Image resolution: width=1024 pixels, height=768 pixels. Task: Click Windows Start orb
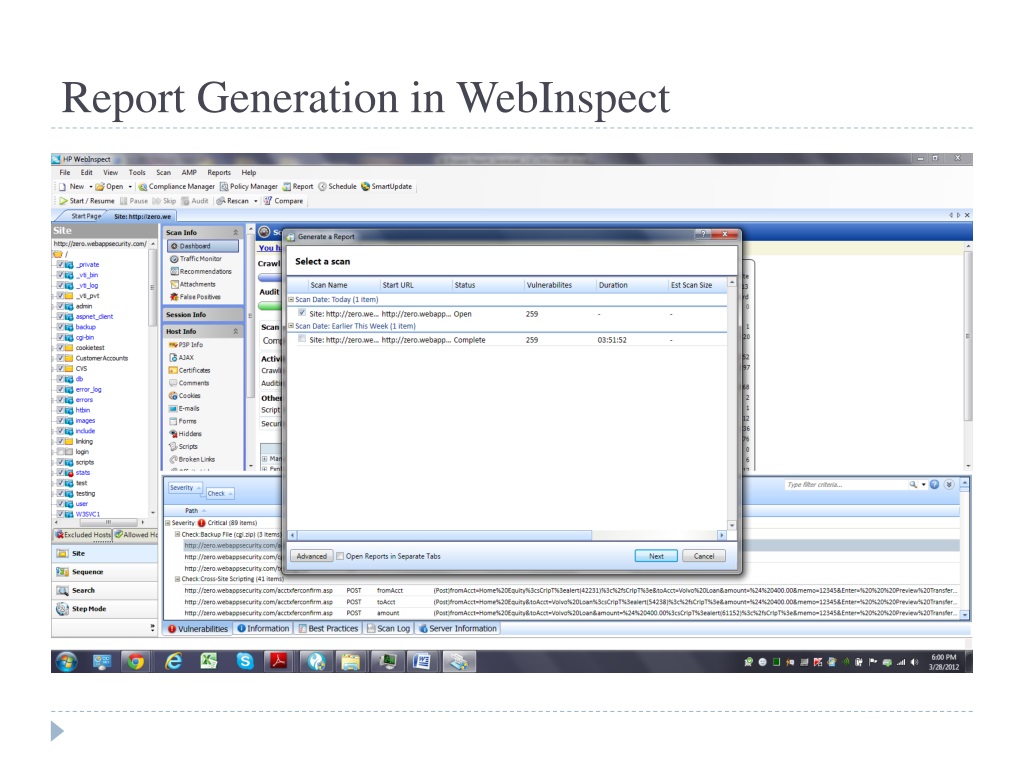(66, 662)
